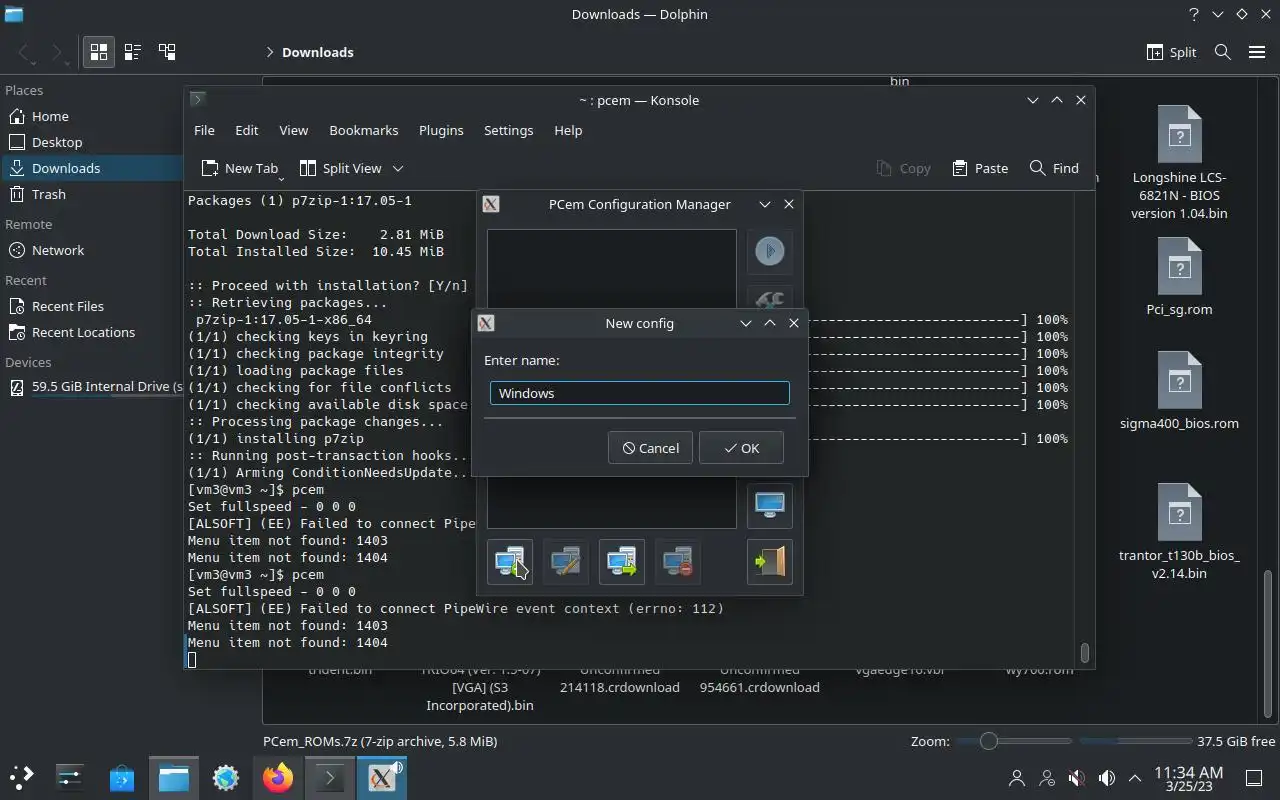The width and height of the screenshot is (1280, 800).
Task: Confirm New config with OK button
Action: tap(741, 448)
